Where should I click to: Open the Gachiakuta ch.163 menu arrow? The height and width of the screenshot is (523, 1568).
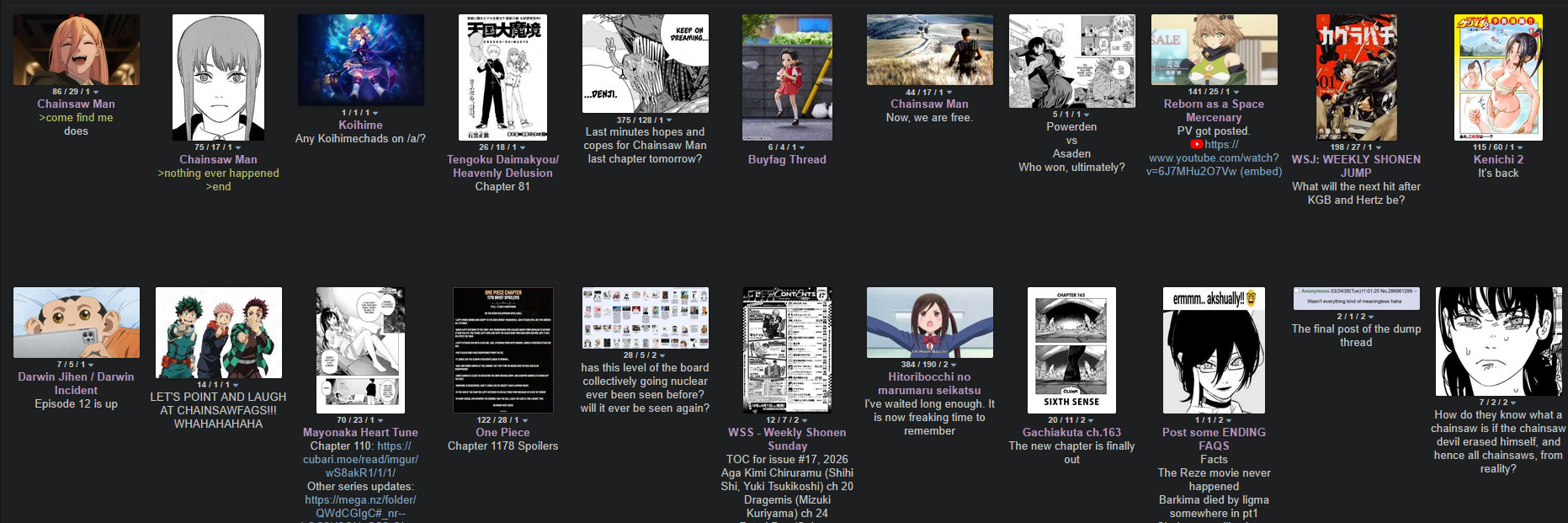click(1092, 420)
